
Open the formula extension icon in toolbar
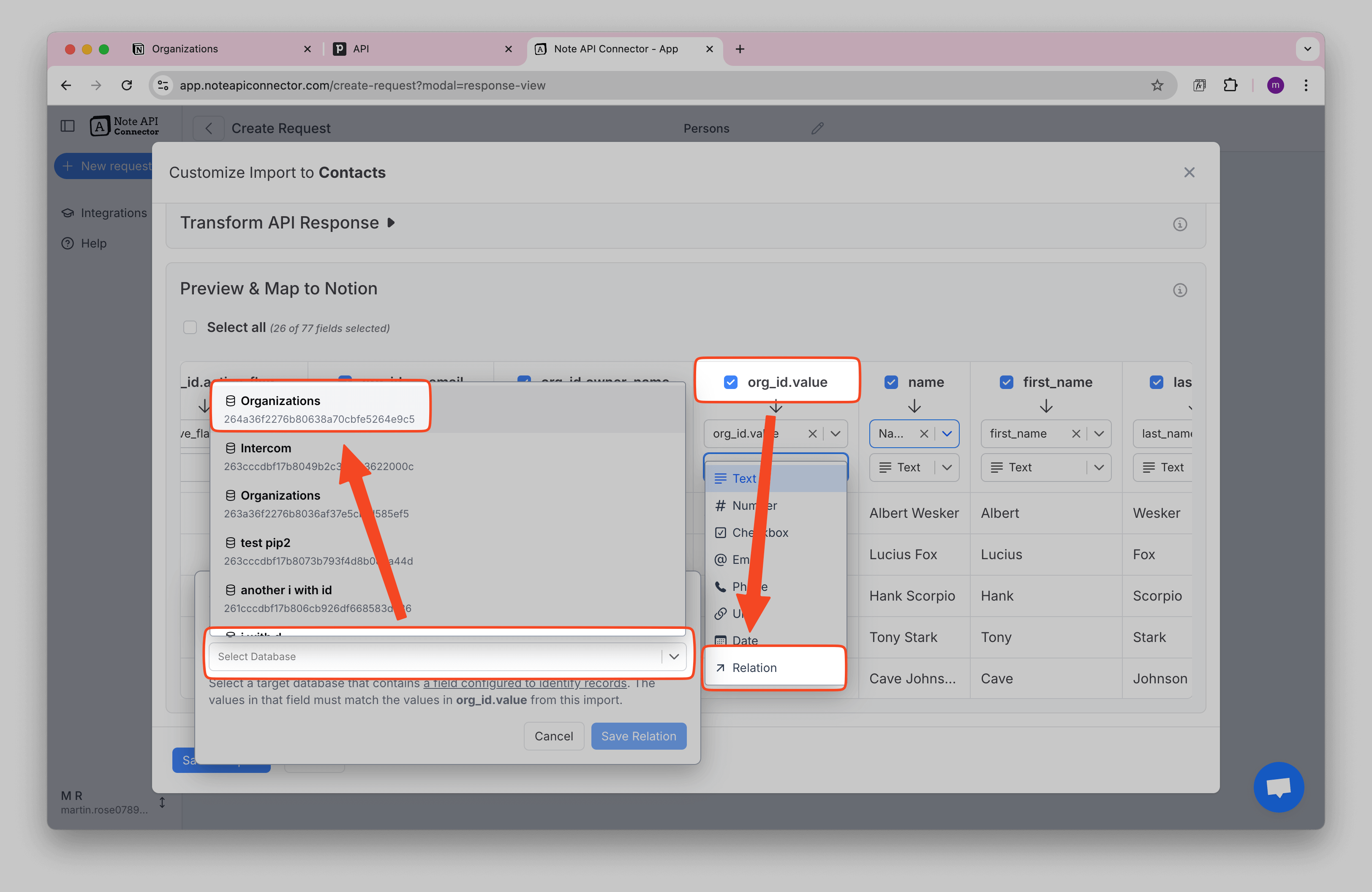pyautogui.click(x=1200, y=85)
